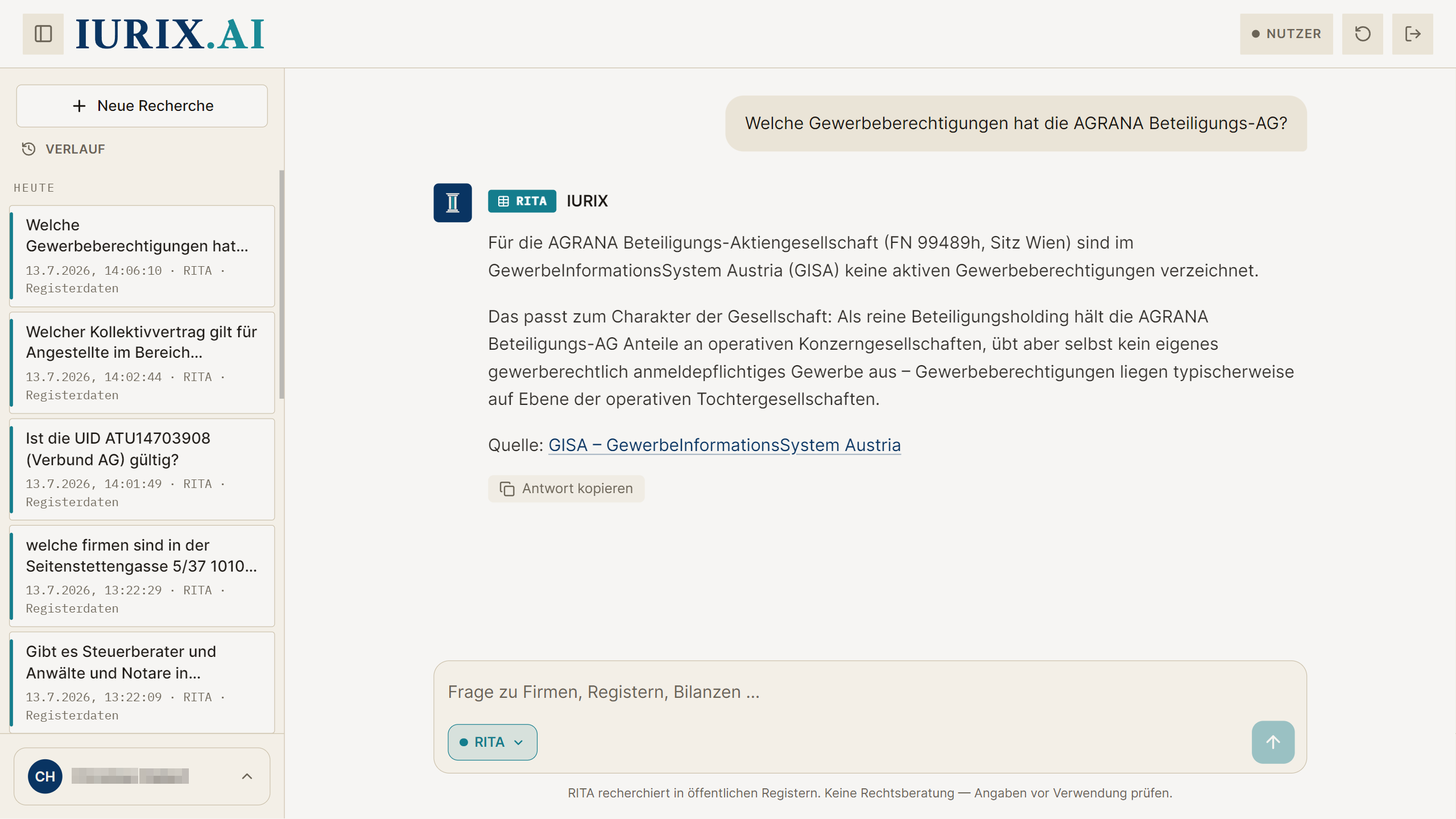Click the VERLAUF history clock icon
The image size is (1456, 819).
click(x=28, y=149)
